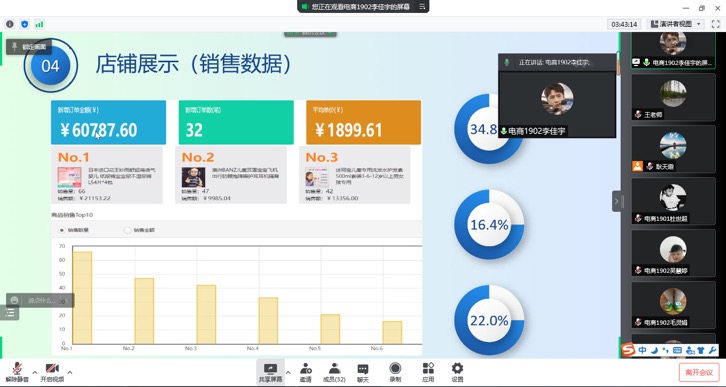
Task: Unmute the microphone (解除静音)
Action: click(17, 372)
